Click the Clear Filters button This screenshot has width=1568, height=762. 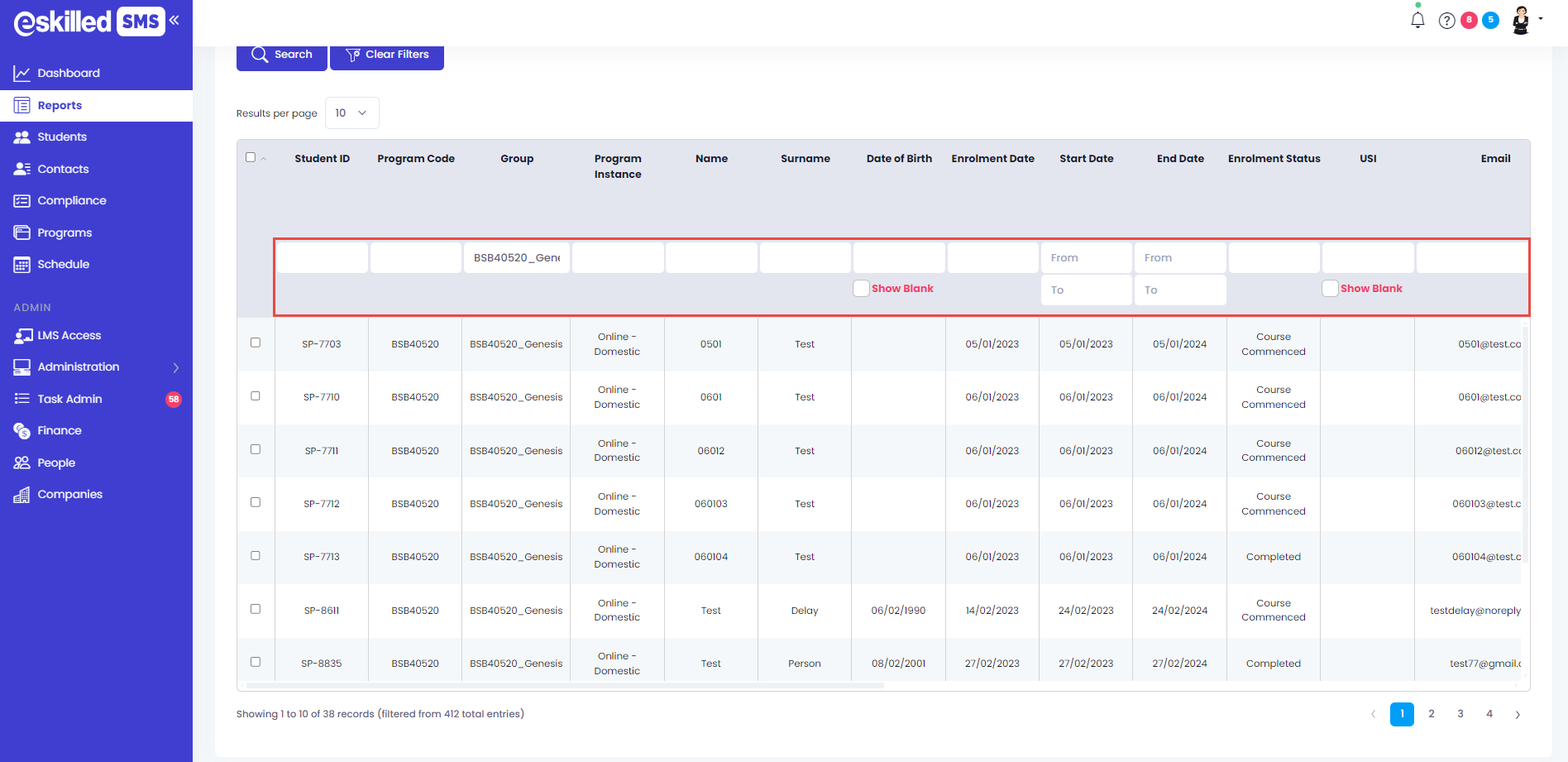pyautogui.click(x=387, y=55)
